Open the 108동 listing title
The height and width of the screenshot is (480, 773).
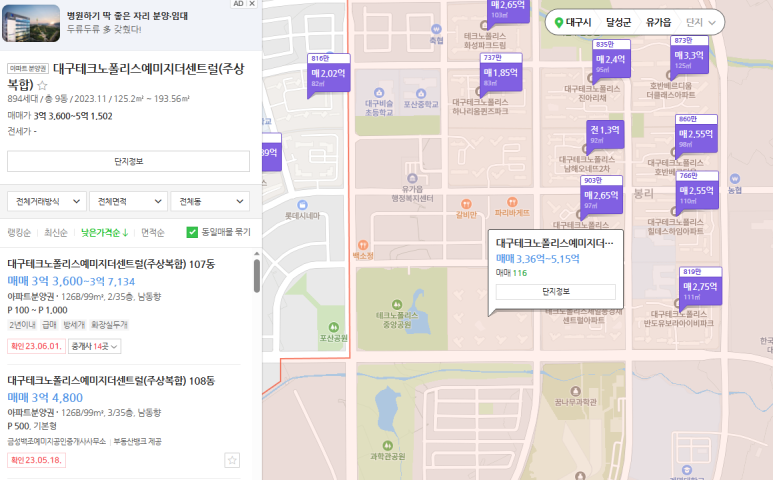(x=111, y=380)
